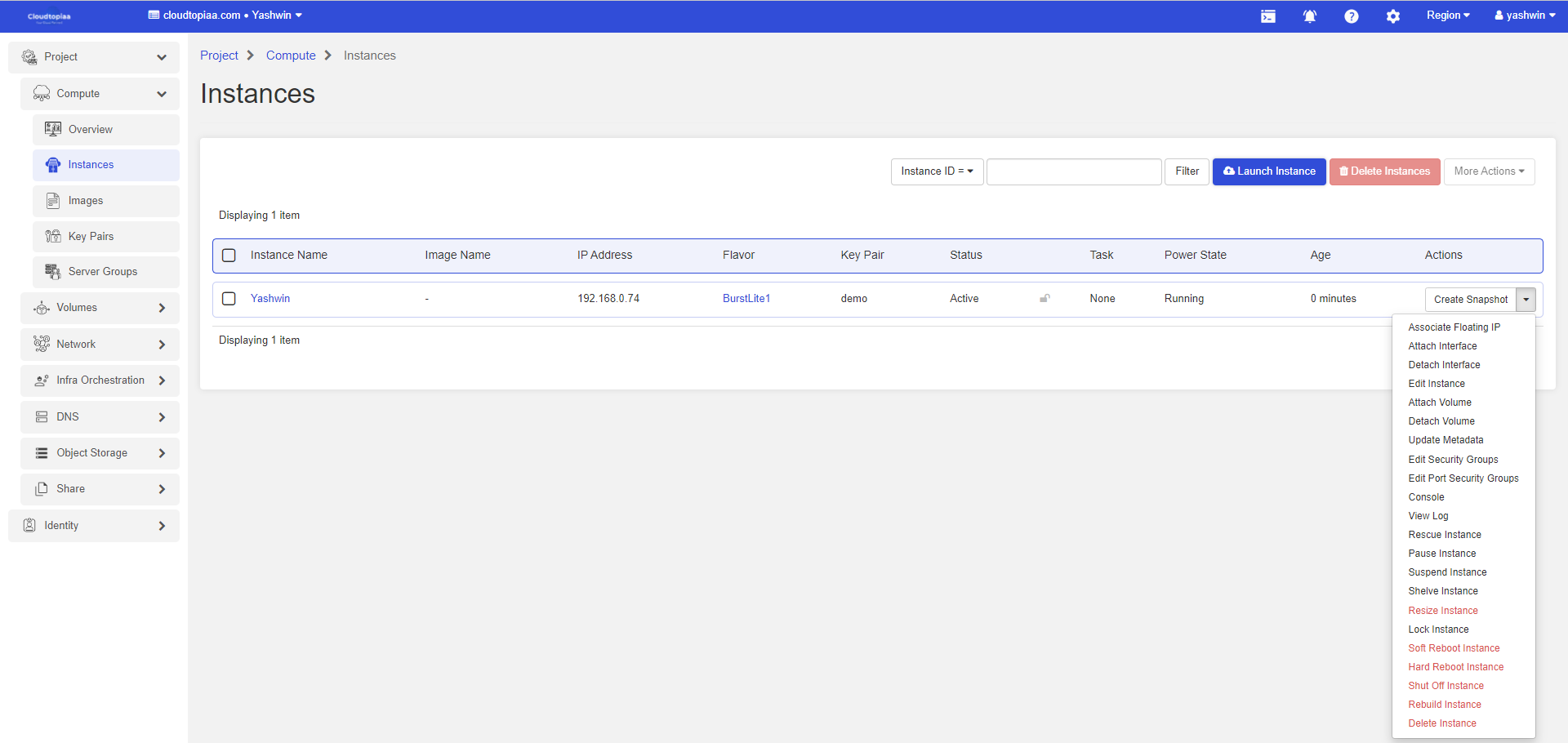
Task: Open the settings gear icon
Action: tap(1392, 16)
